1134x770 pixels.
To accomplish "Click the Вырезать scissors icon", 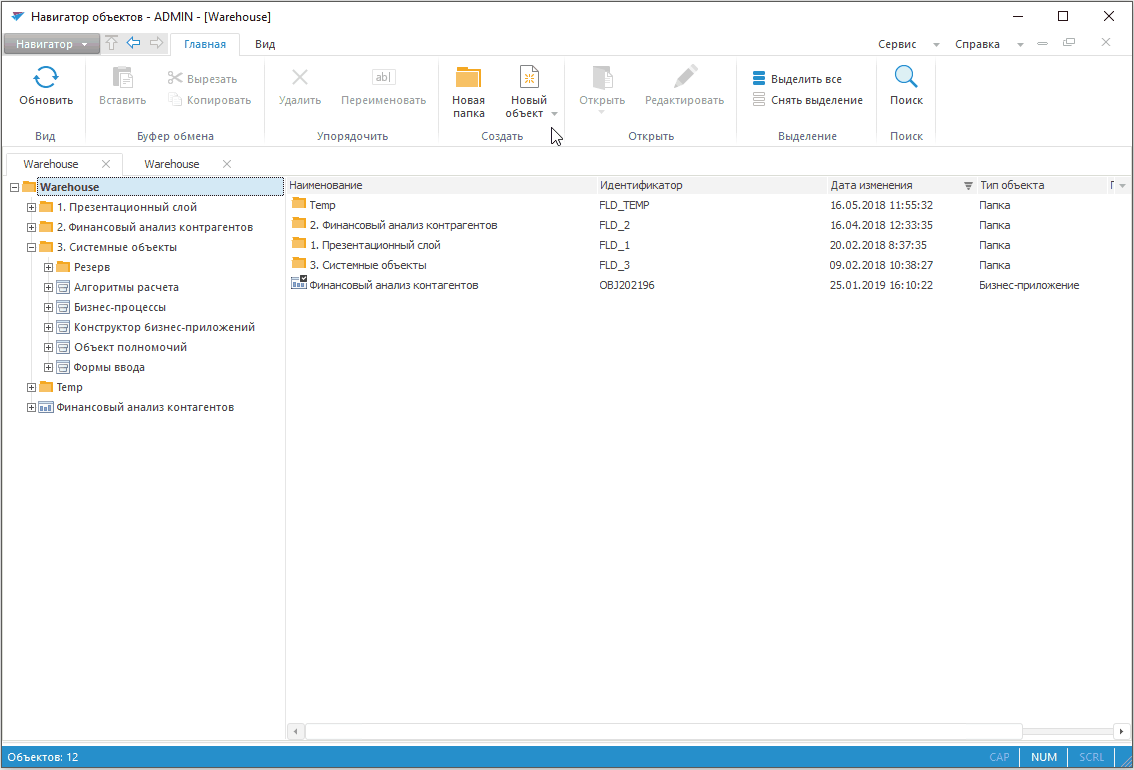I will coord(175,78).
